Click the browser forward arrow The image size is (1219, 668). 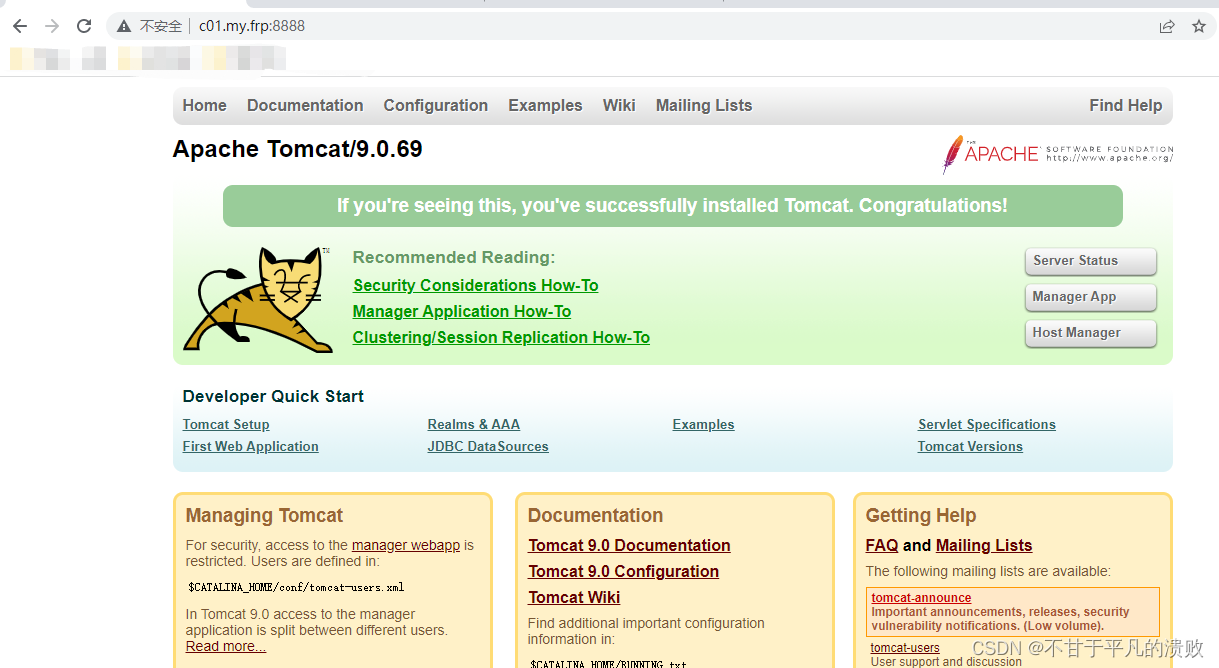(52, 26)
